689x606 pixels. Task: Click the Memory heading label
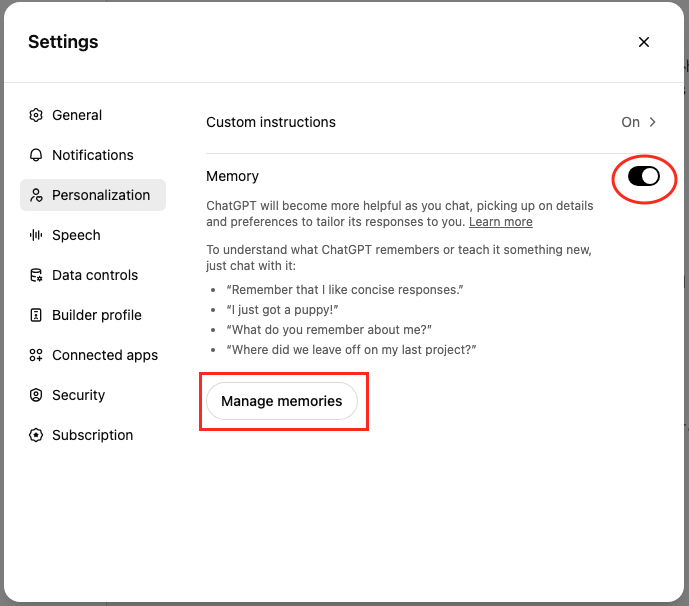(232, 176)
